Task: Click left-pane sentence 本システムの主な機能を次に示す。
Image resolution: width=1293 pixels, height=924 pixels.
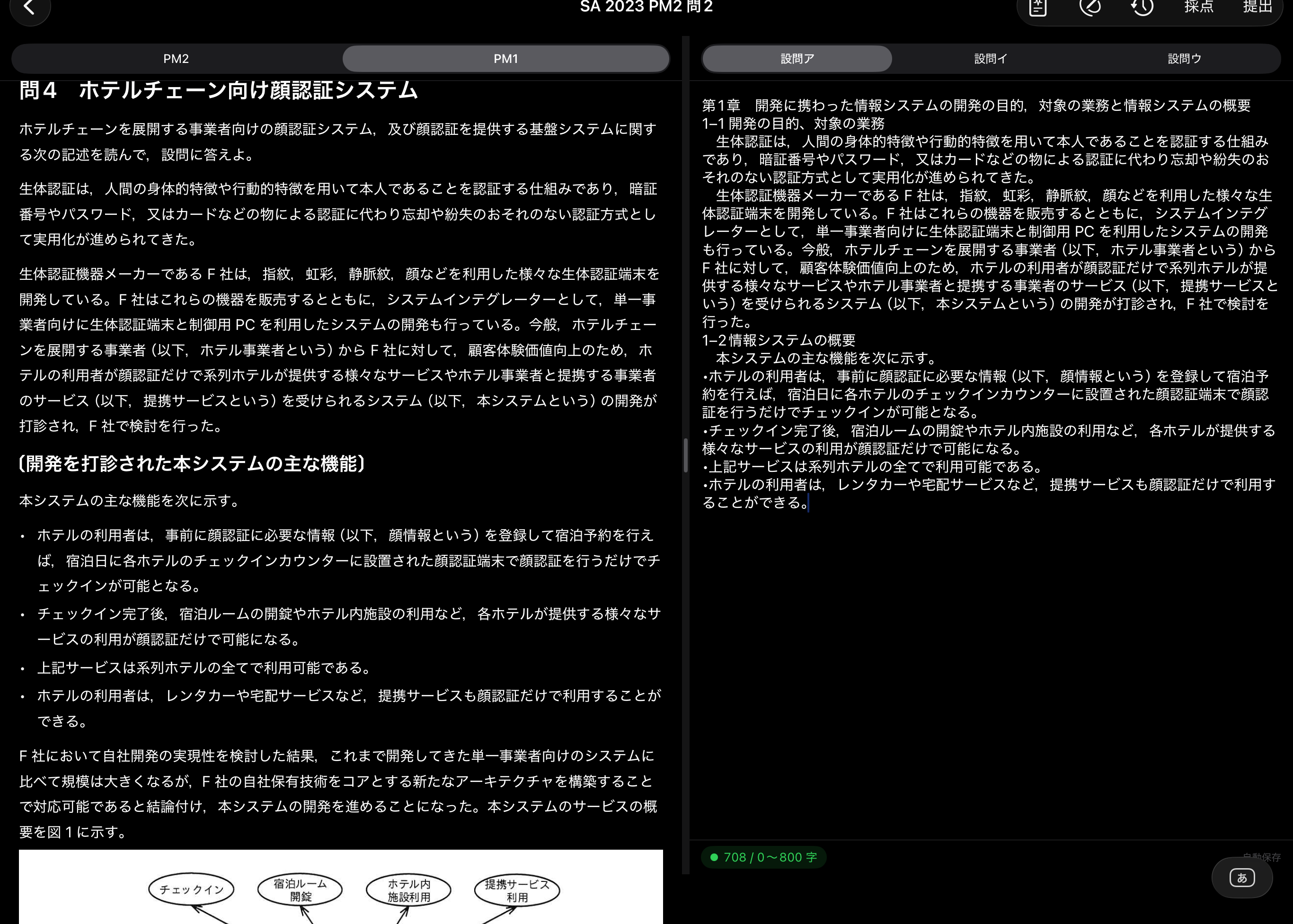Action: click(x=130, y=501)
